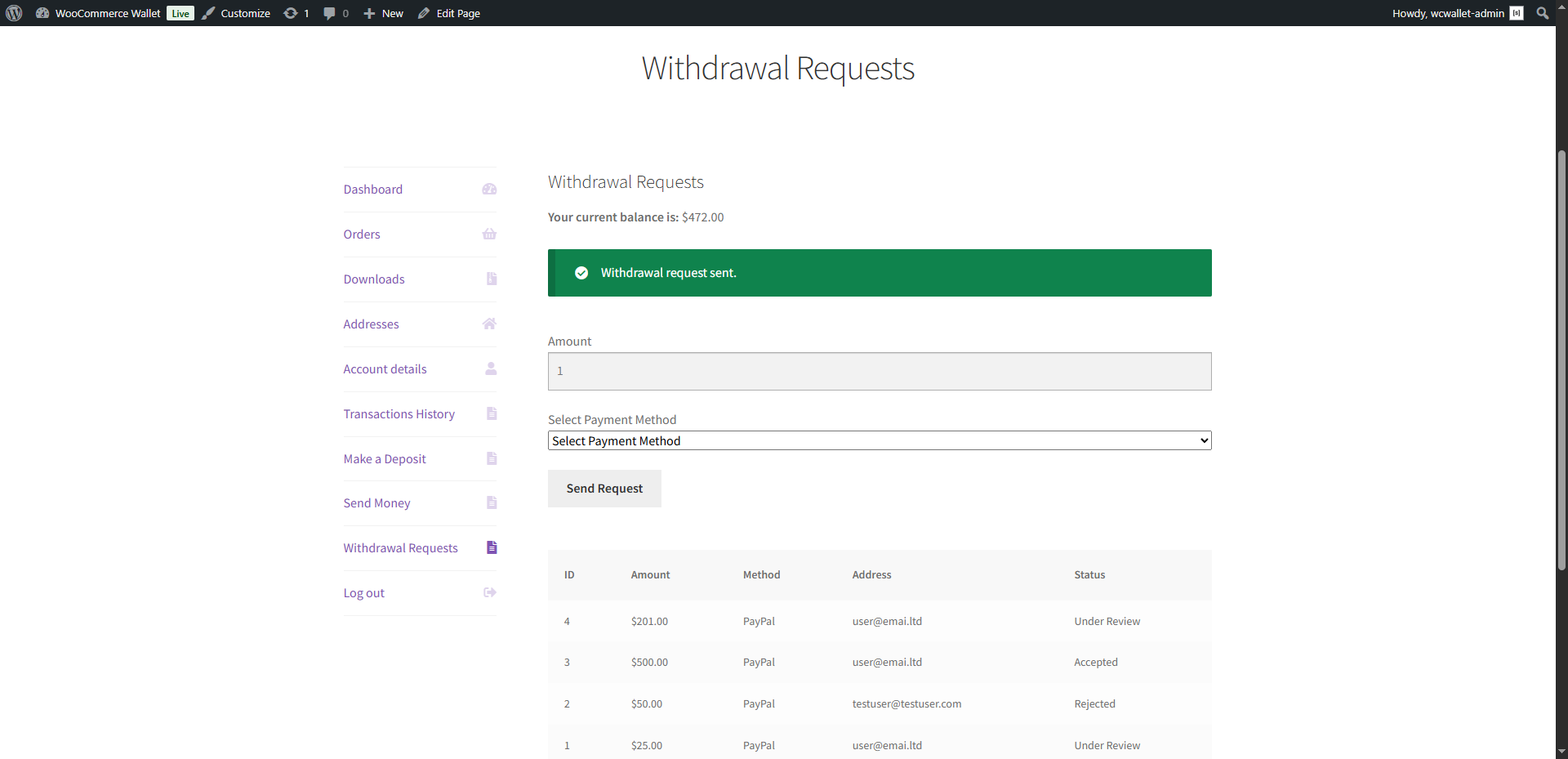The image size is (1568, 759).
Task: Click the comments bubble icon in admin bar
Action: [x=329, y=13]
